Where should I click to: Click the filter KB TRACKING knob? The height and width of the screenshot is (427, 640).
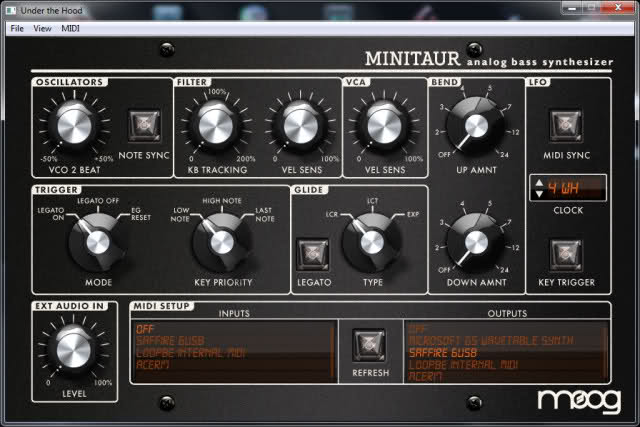[216, 125]
